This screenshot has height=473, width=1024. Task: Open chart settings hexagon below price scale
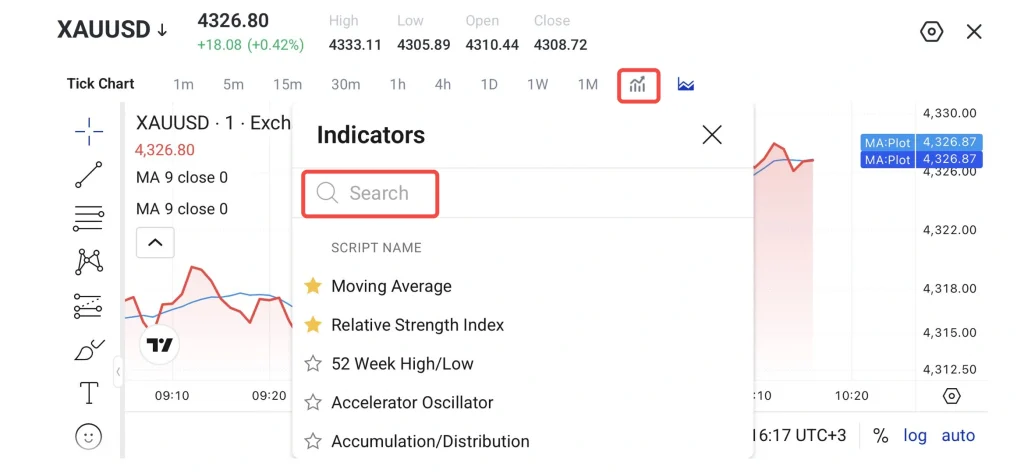click(x=952, y=396)
